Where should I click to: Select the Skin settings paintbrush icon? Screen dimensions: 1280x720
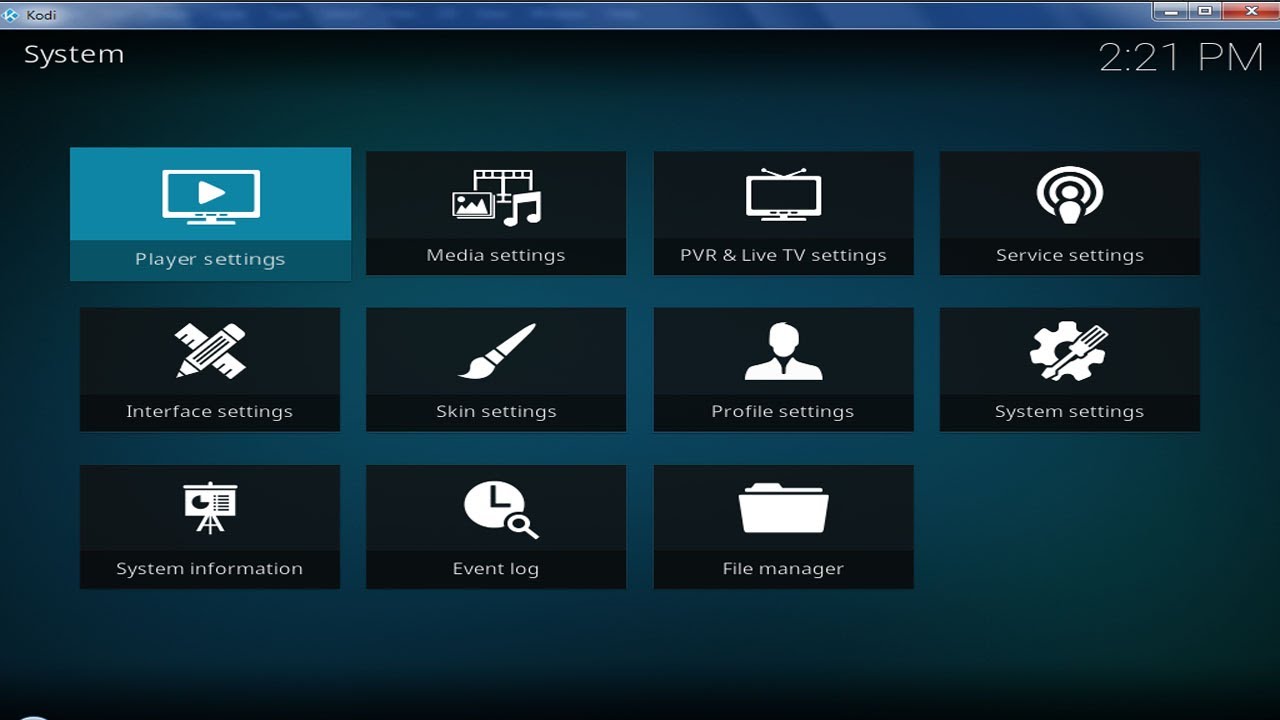496,351
